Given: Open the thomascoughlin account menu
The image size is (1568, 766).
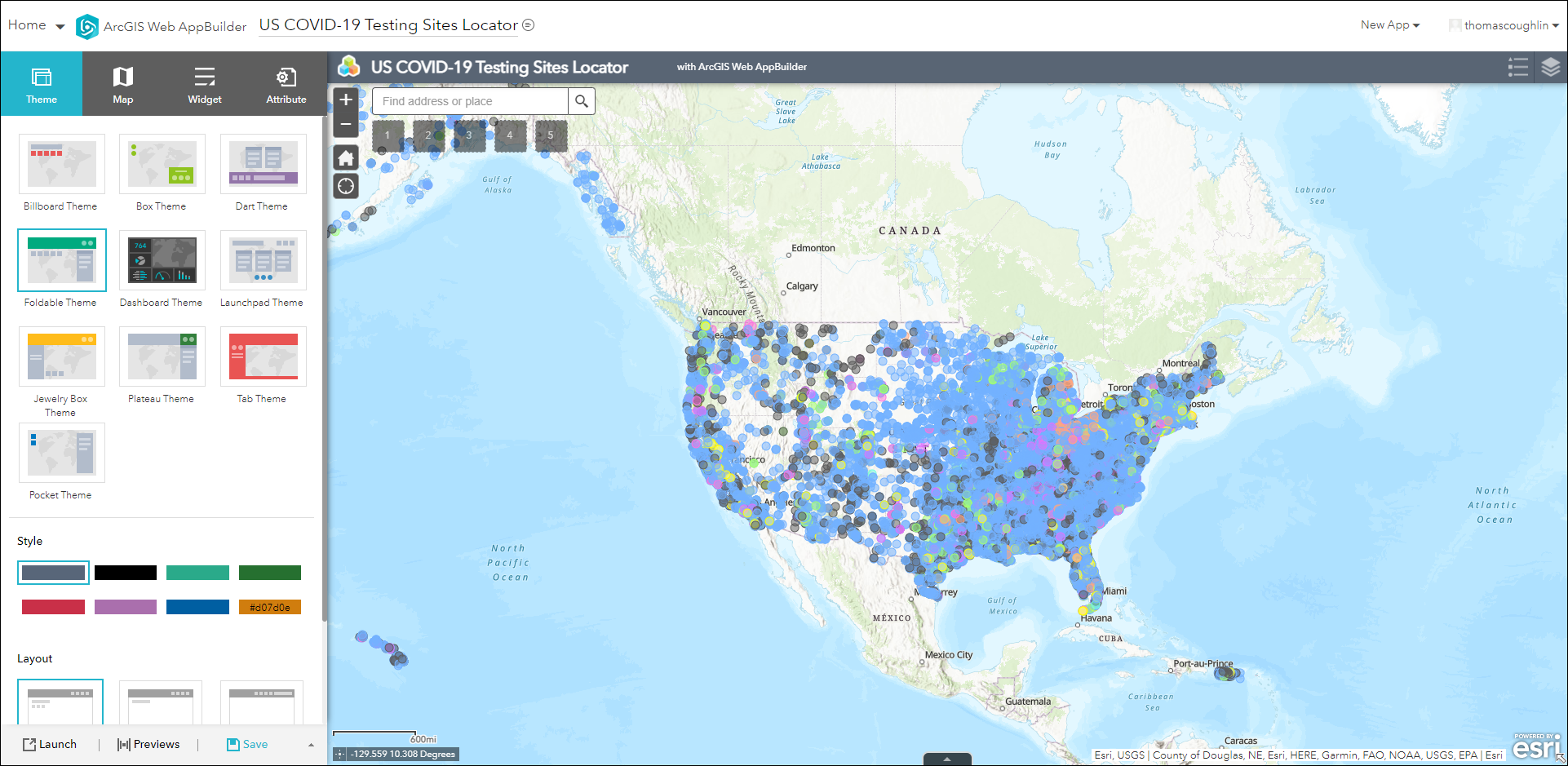Looking at the screenshot, I should pyautogui.click(x=1504, y=25).
